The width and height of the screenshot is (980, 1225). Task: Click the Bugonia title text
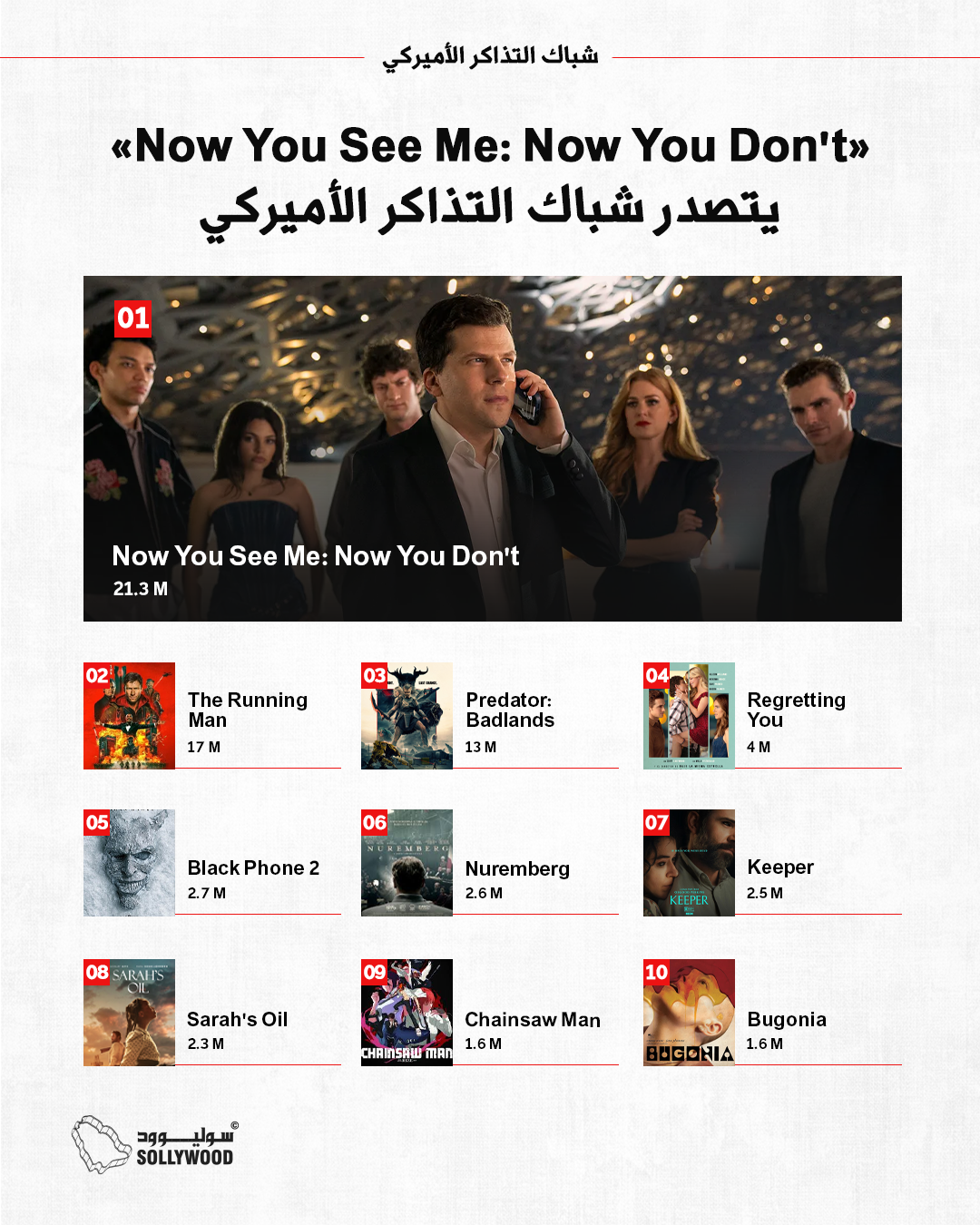click(x=787, y=1020)
